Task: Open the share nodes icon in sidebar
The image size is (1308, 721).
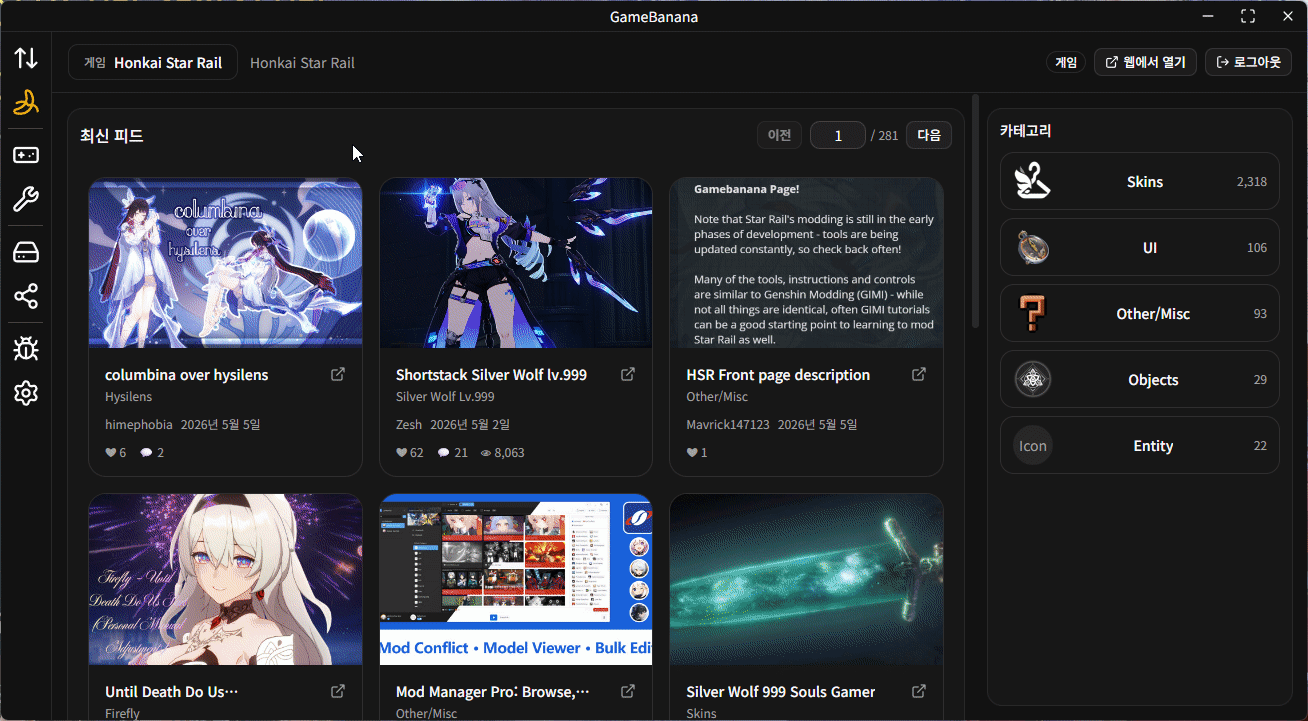Action: [x=26, y=296]
